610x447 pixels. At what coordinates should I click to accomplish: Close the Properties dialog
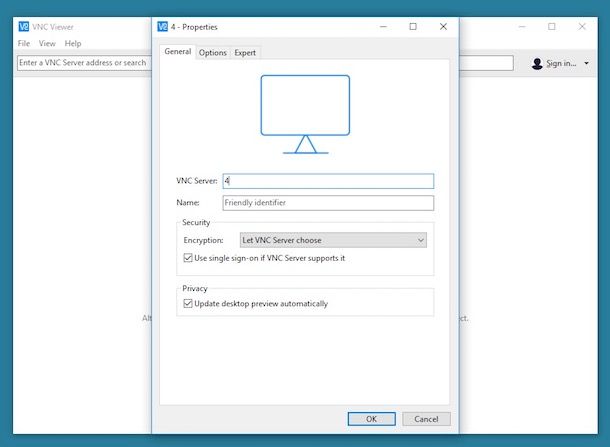coord(443,26)
